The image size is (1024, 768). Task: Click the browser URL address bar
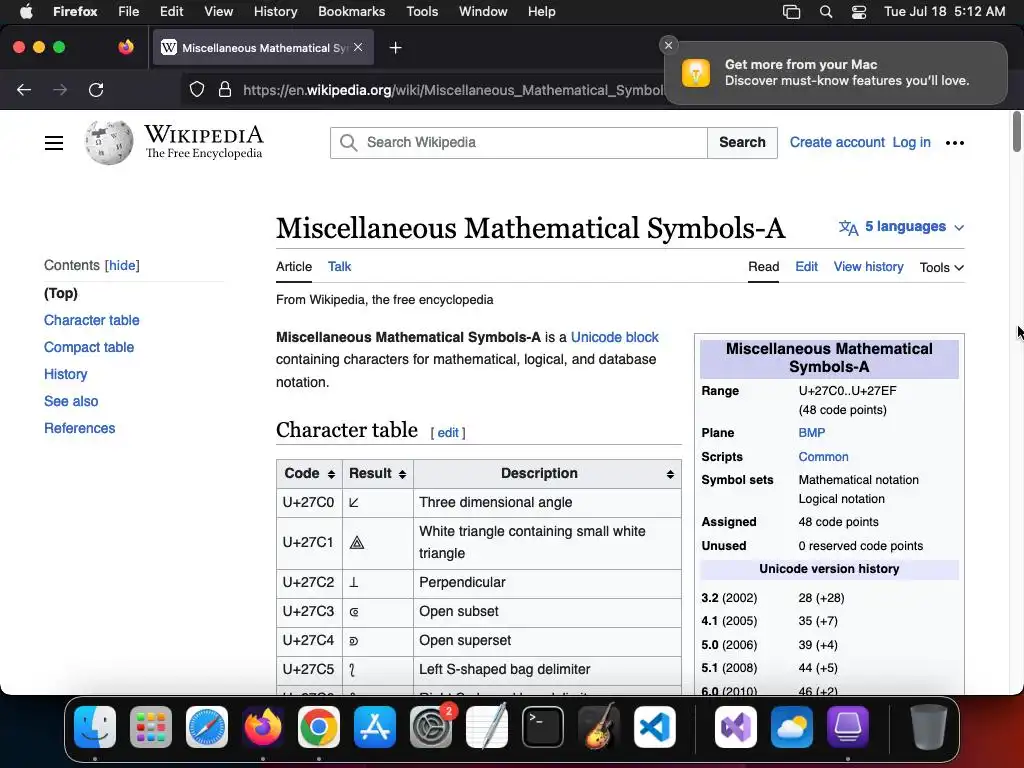click(x=451, y=90)
